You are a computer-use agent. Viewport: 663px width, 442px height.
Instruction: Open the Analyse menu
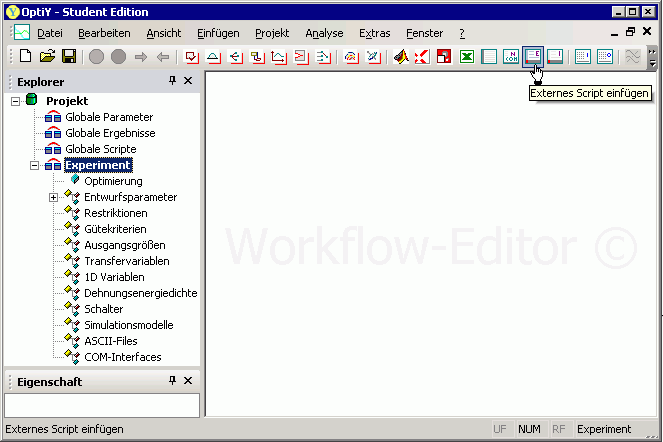point(324,33)
